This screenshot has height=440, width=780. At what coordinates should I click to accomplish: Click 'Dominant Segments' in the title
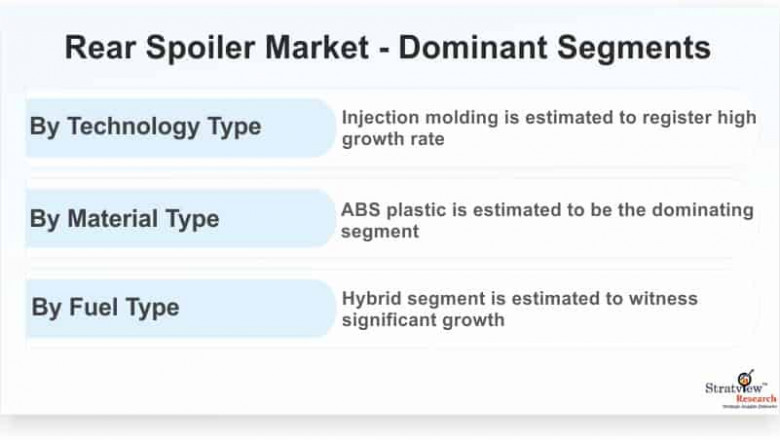[554, 48]
